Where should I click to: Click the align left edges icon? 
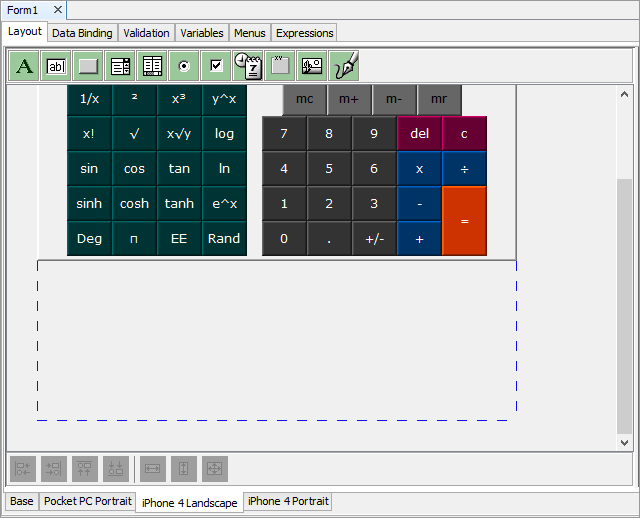(23, 468)
